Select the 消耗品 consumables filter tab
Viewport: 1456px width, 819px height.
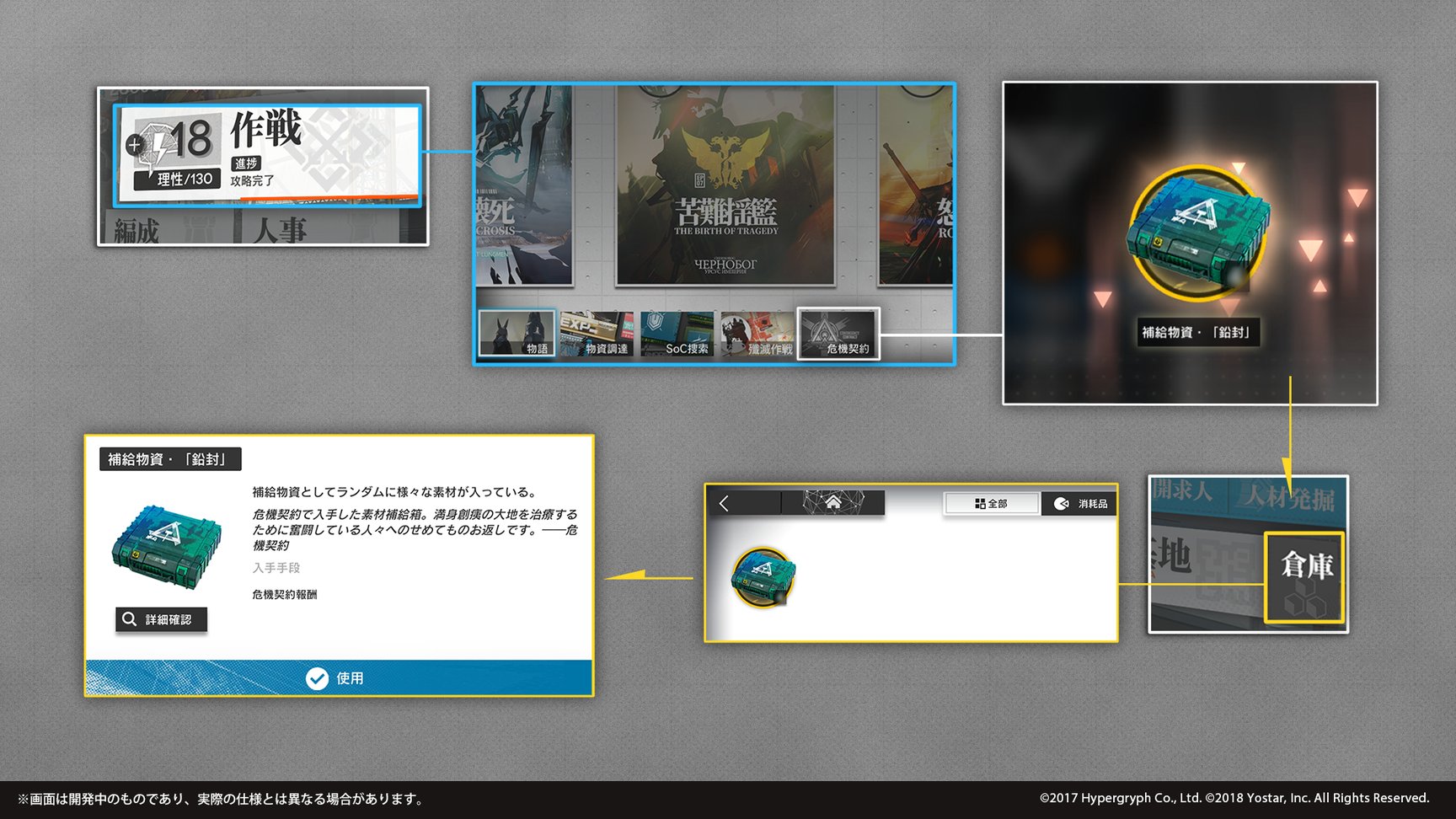[x=1080, y=504]
